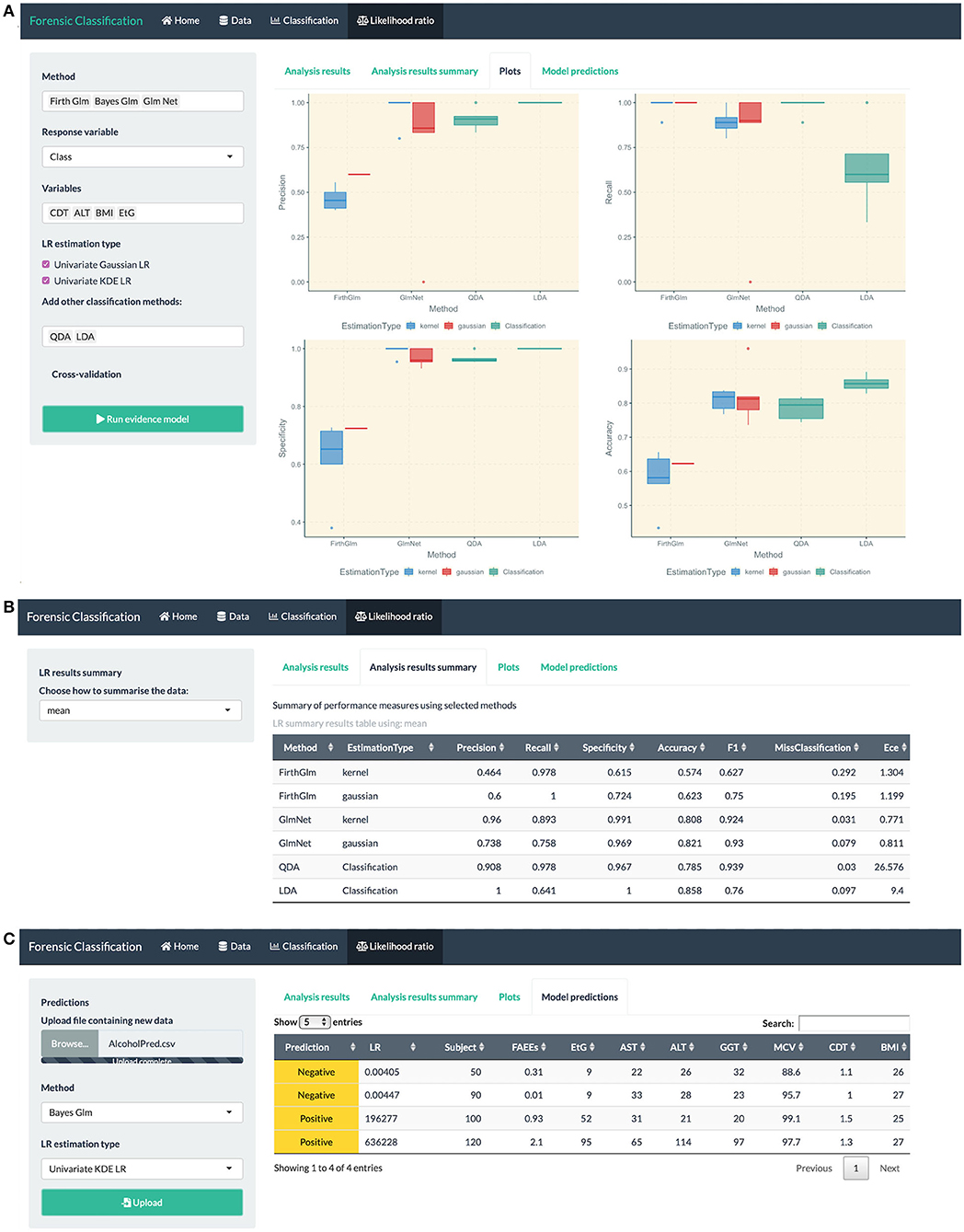Open the summary dropdown showing mean
The image size is (964, 1232).
(141, 710)
